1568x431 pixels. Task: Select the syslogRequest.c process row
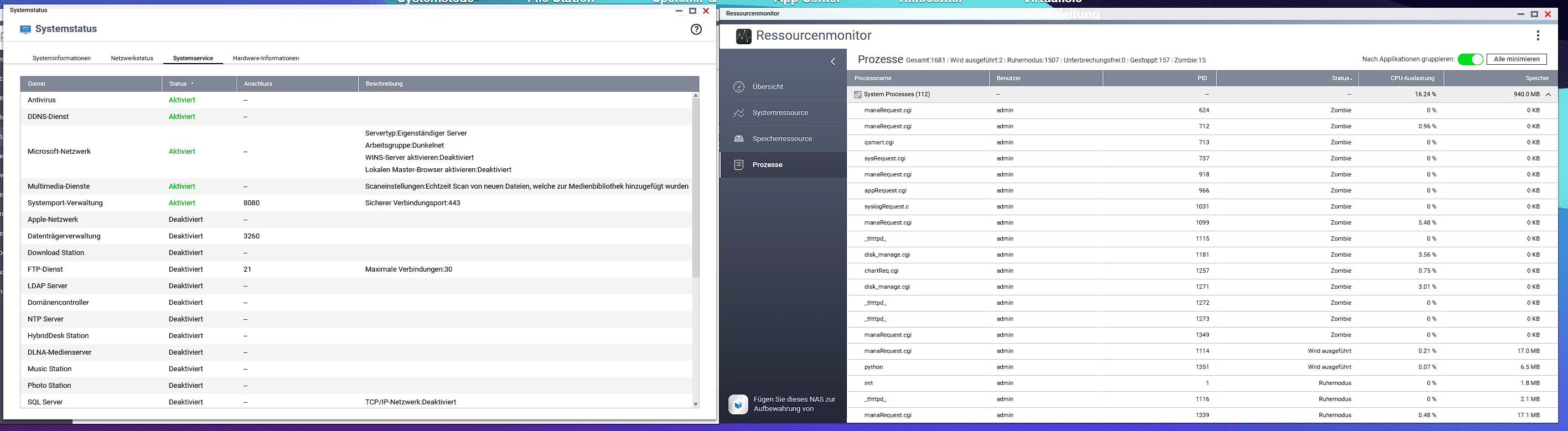1202,207
